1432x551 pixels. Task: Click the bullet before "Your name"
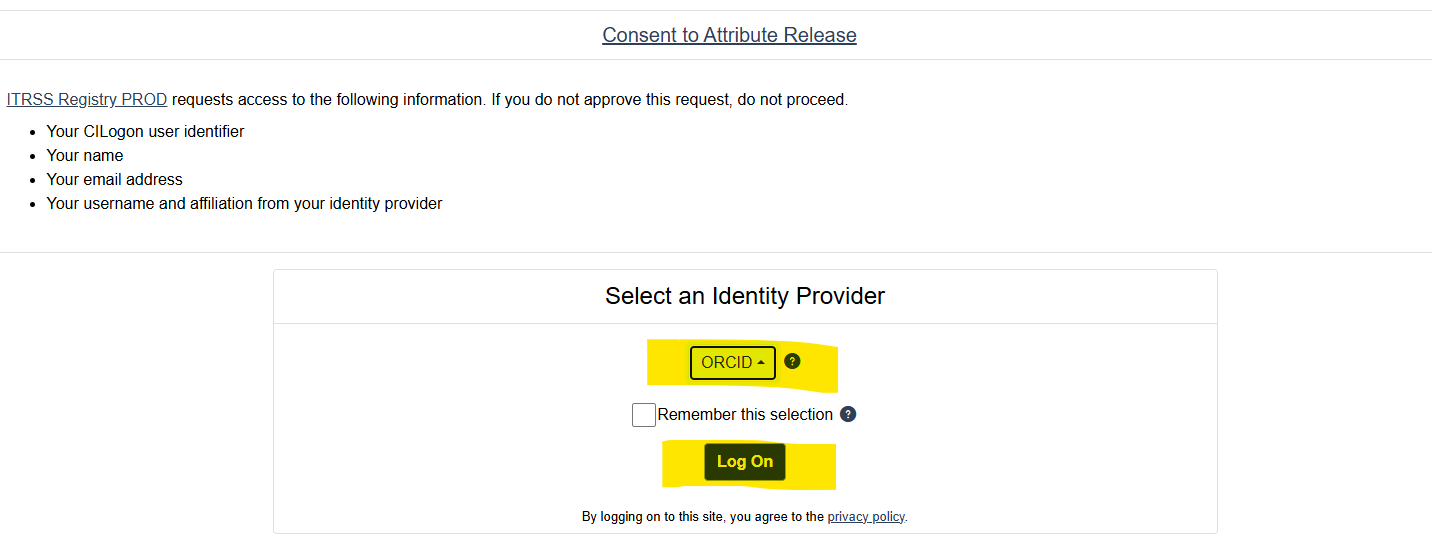tap(34, 156)
